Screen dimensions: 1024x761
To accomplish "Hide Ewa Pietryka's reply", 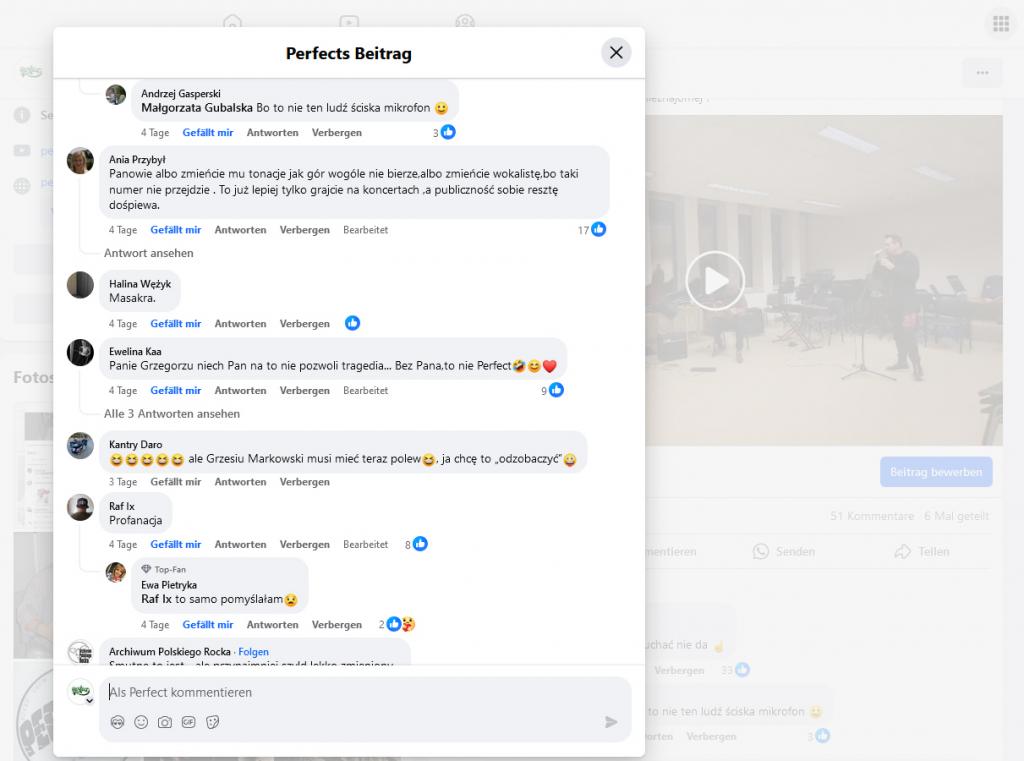I will [x=336, y=625].
